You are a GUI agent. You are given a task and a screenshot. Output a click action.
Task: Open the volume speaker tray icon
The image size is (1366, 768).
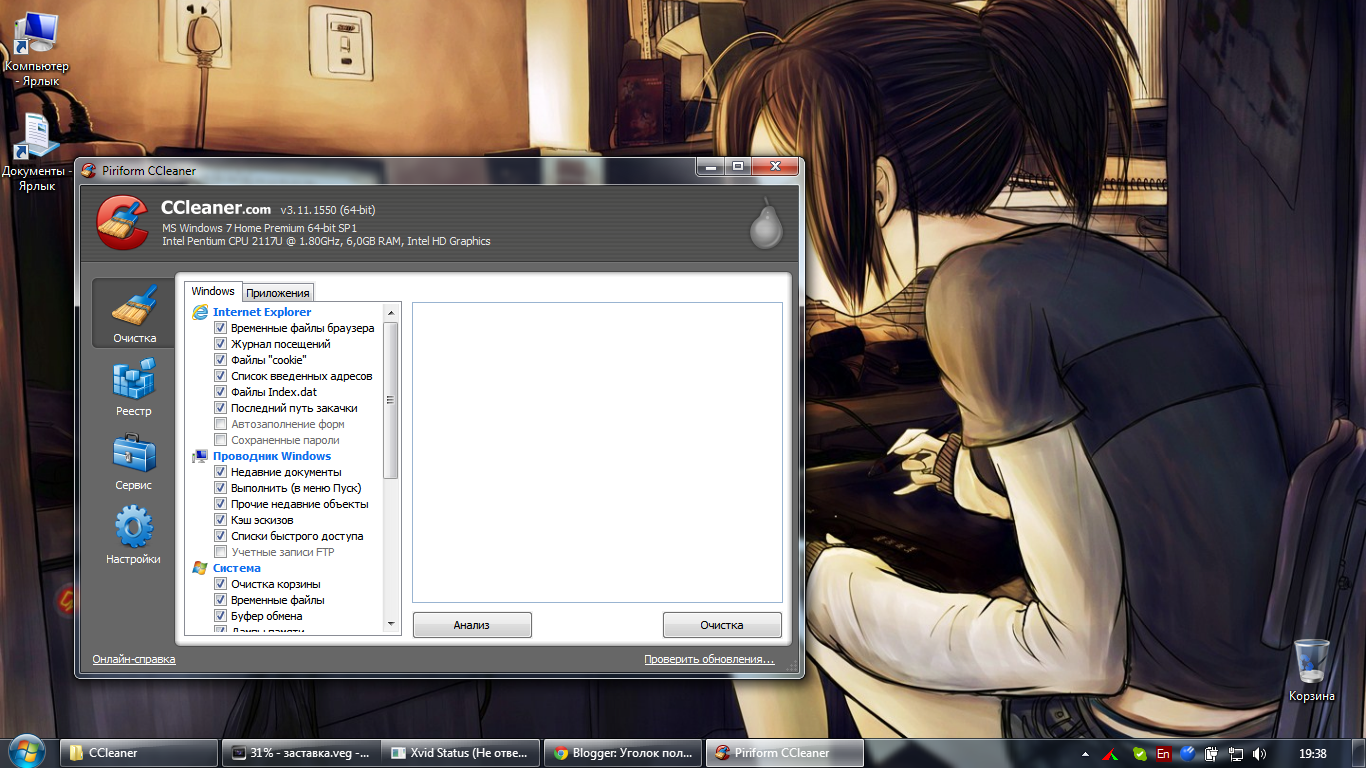(x=1260, y=753)
